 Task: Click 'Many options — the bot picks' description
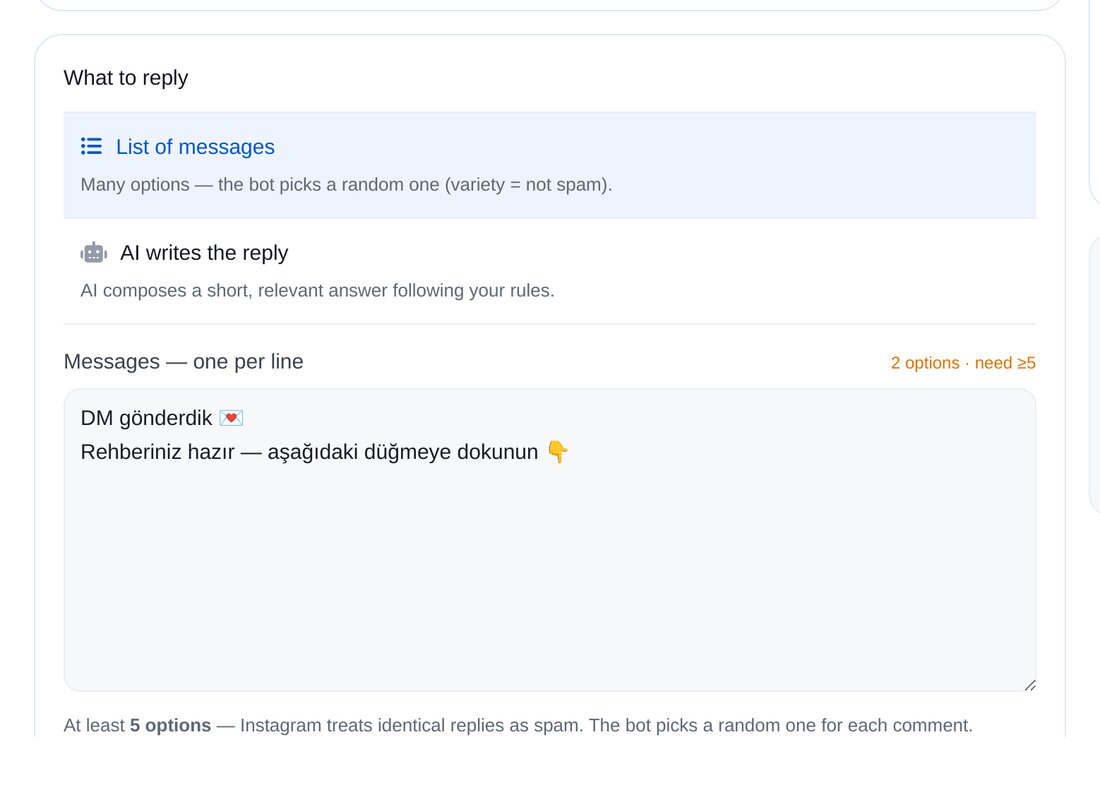coord(346,185)
